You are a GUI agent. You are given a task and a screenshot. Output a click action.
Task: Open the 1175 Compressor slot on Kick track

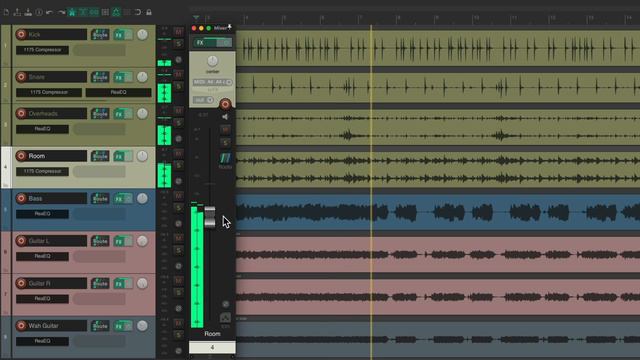pyautogui.click(x=42, y=50)
